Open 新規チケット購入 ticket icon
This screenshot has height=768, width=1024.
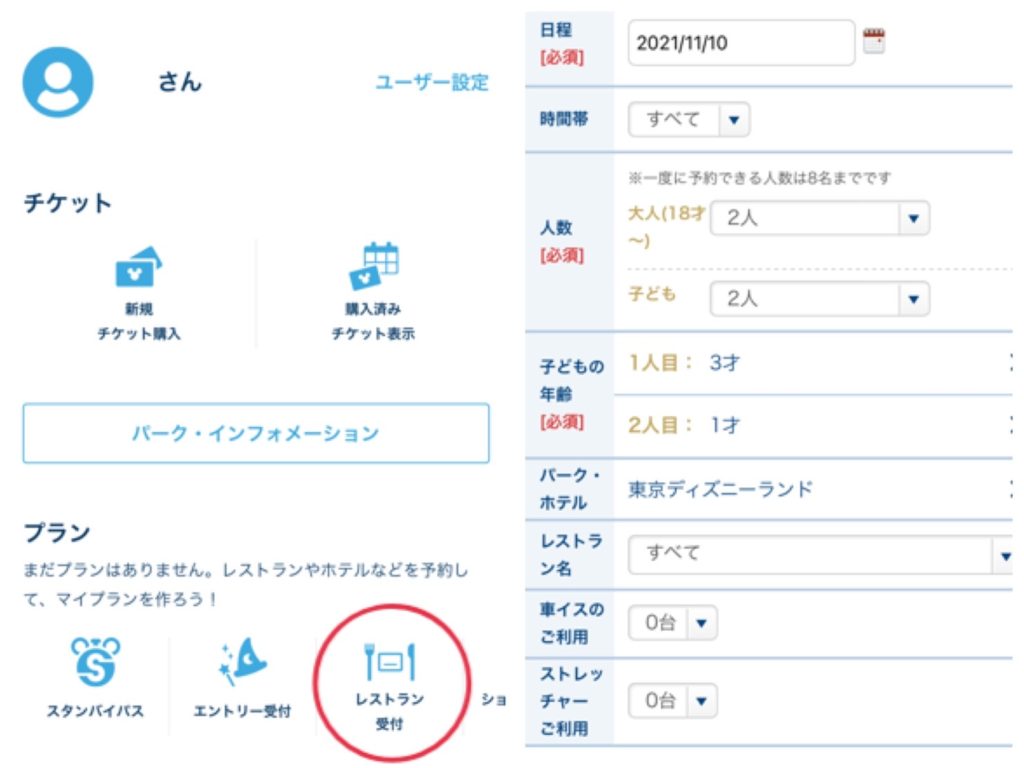[139, 268]
